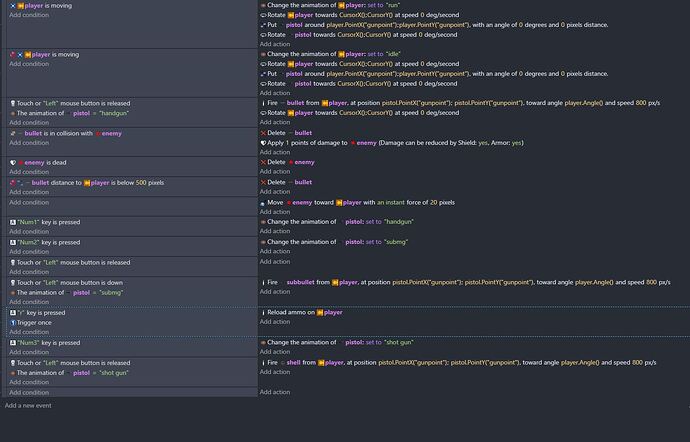Select the action setting pistol animation to "submg"

tap(340, 242)
